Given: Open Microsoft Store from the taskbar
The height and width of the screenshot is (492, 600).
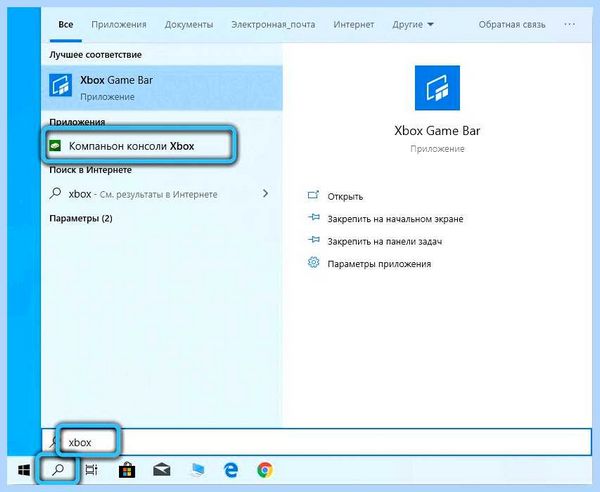Looking at the screenshot, I should click(127, 470).
